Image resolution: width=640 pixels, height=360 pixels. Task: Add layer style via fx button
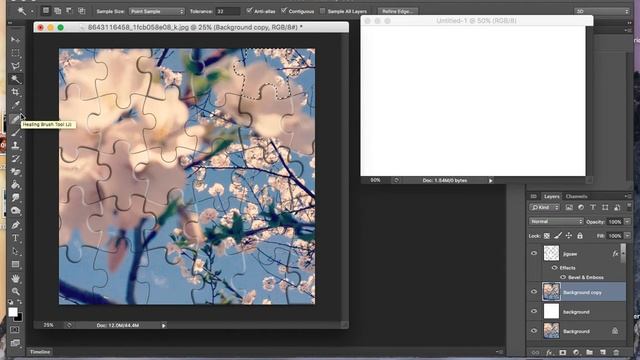click(x=549, y=352)
